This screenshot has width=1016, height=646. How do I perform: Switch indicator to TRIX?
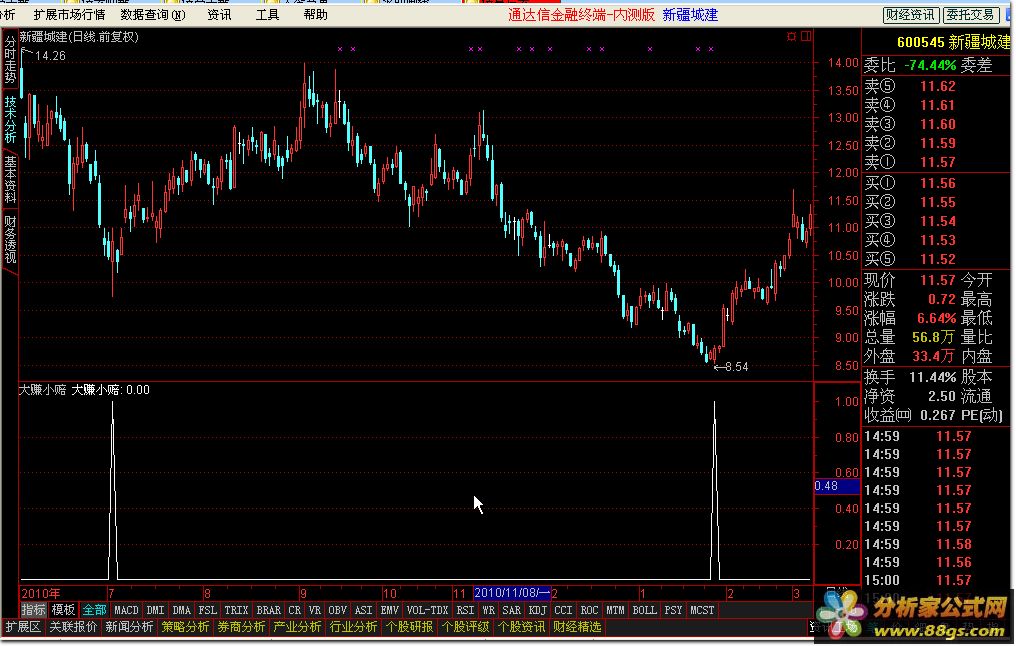237,610
